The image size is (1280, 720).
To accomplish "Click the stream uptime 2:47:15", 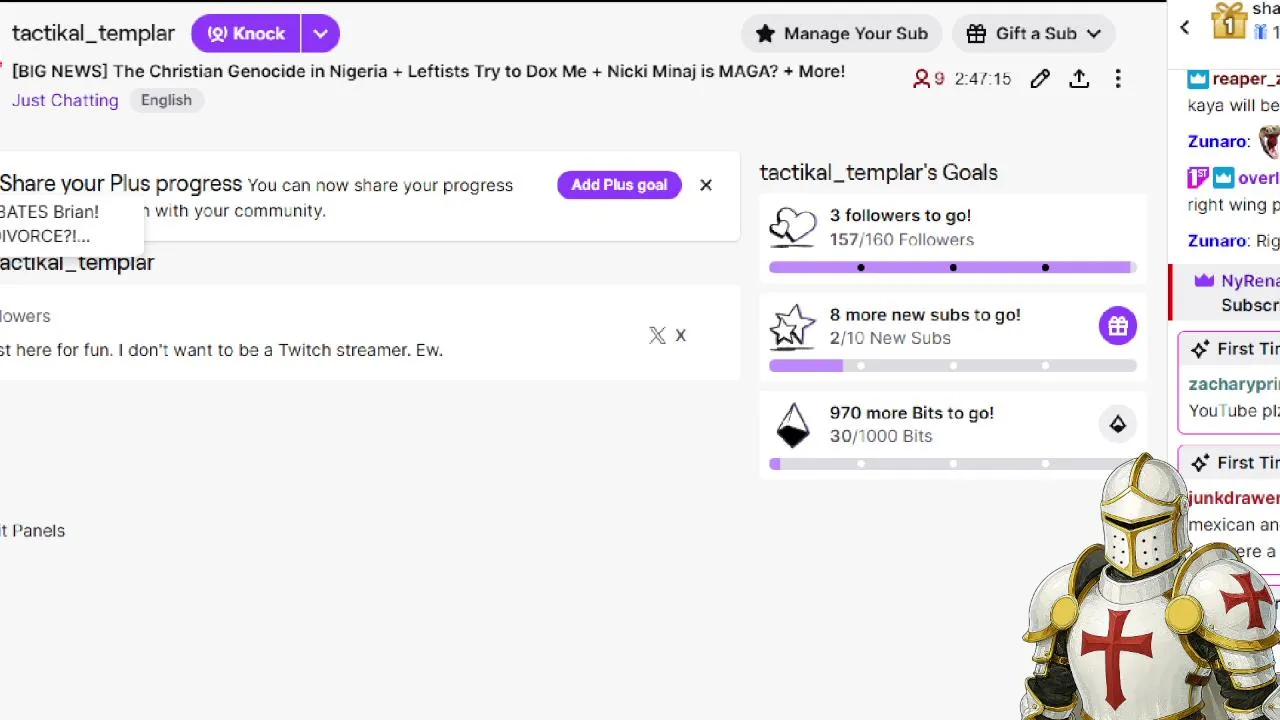I will (x=983, y=78).
